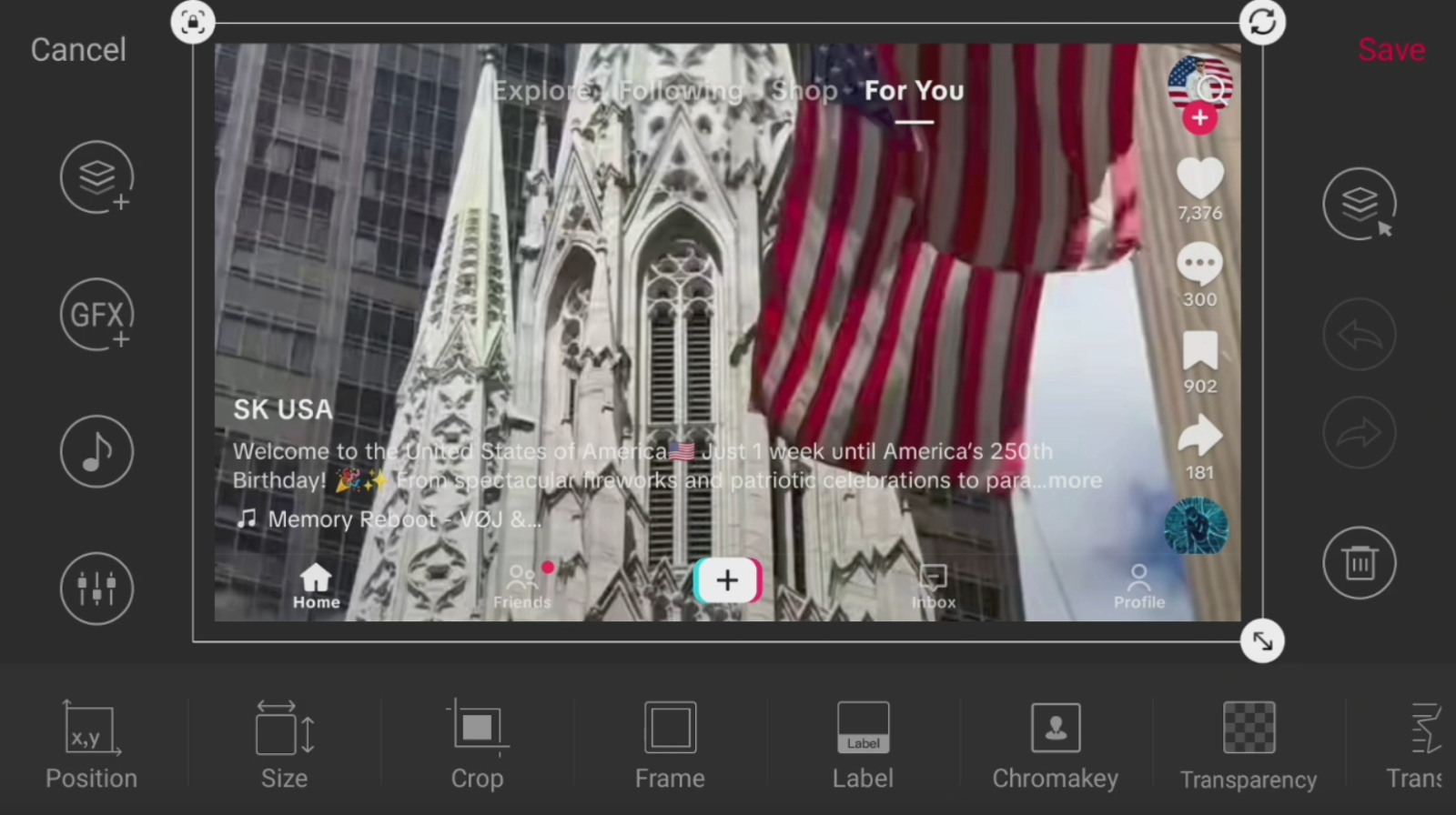Tap the undo arrow icon
The height and width of the screenshot is (815, 1456).
[1360, 336]
